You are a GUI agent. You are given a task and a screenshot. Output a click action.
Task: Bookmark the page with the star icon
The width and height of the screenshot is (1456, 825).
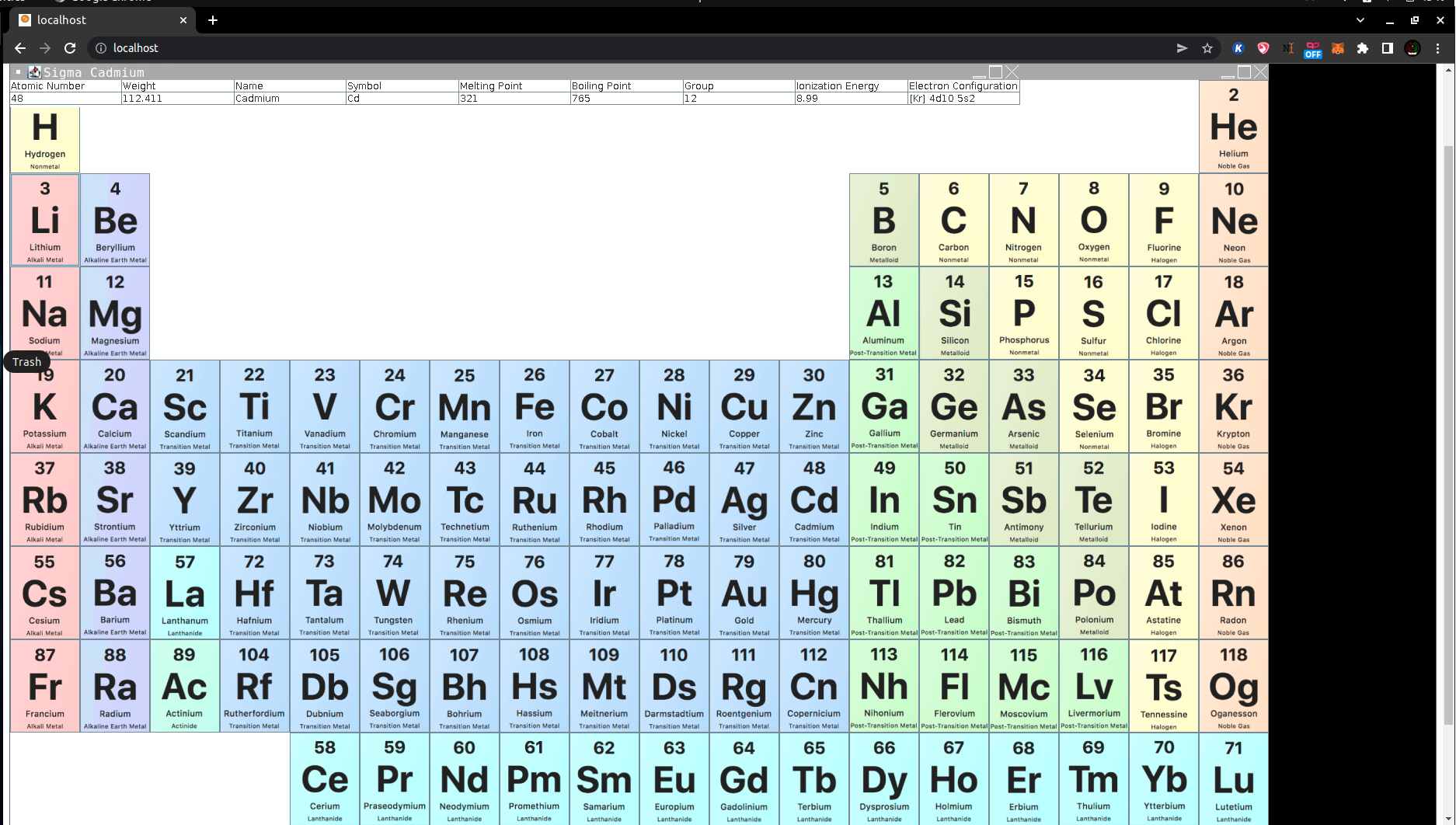pyautogui.click(x=1207, y=48)
